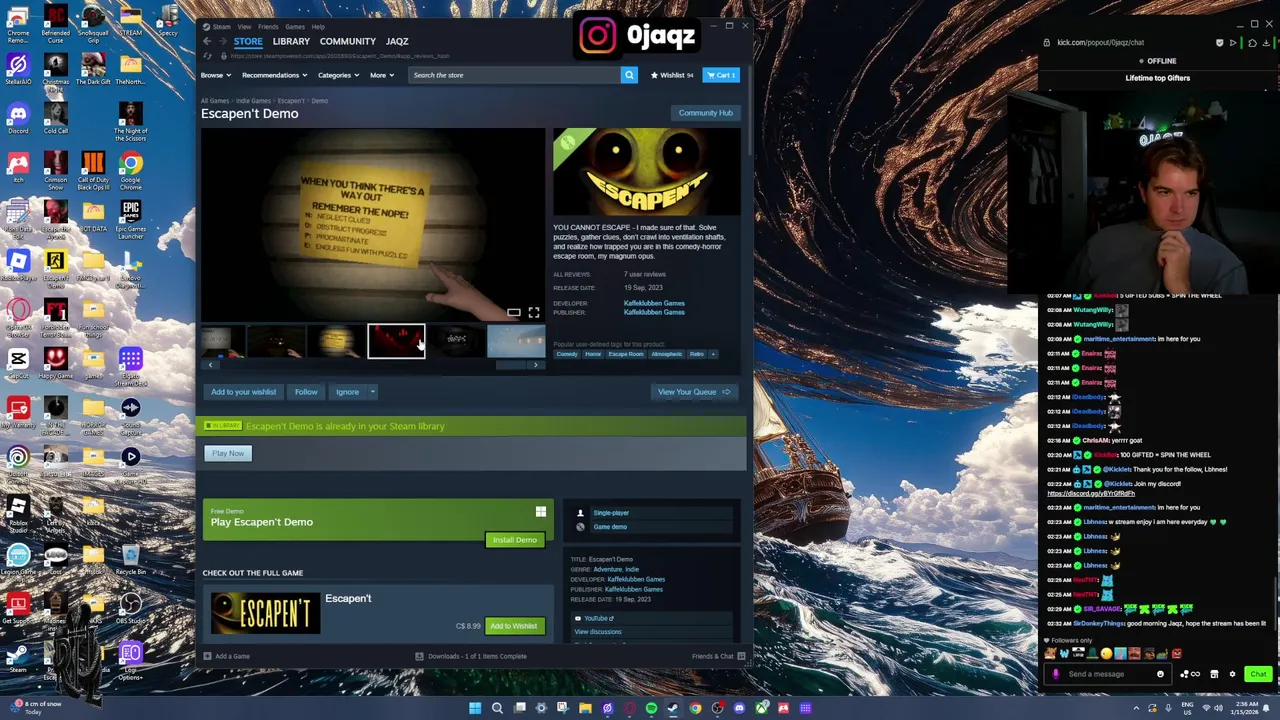
Task: Open the Friends menu in Steam title bar
Action: coord(268,27)
